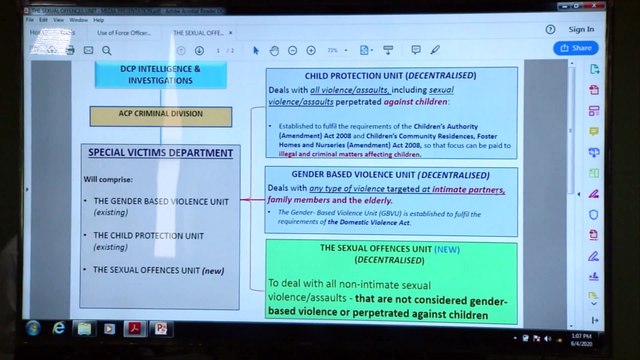640x360 pixels.
Task: Click Adobe Acrobat Reader taskbar icon
Action: point(135,329)
